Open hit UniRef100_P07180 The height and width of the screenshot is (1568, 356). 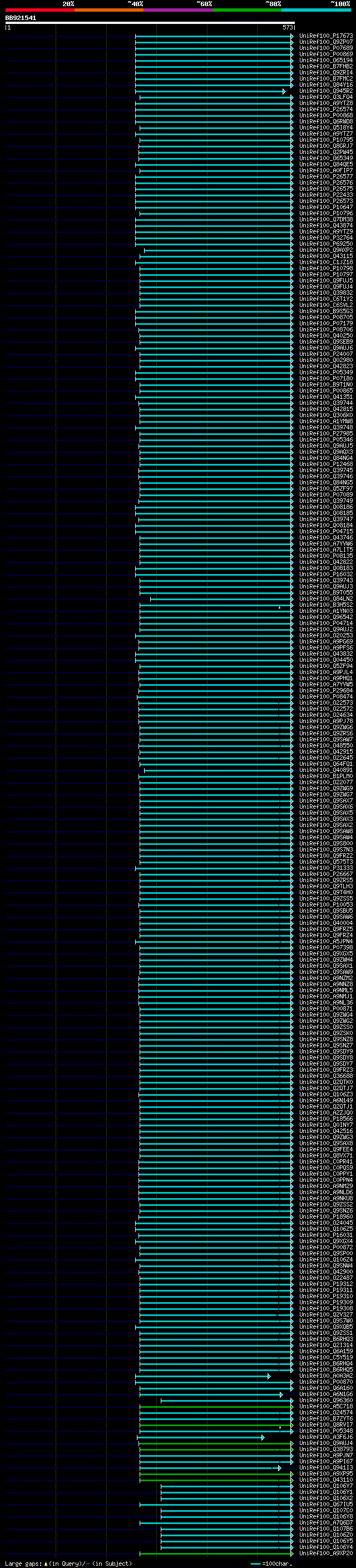coord(326,379)
